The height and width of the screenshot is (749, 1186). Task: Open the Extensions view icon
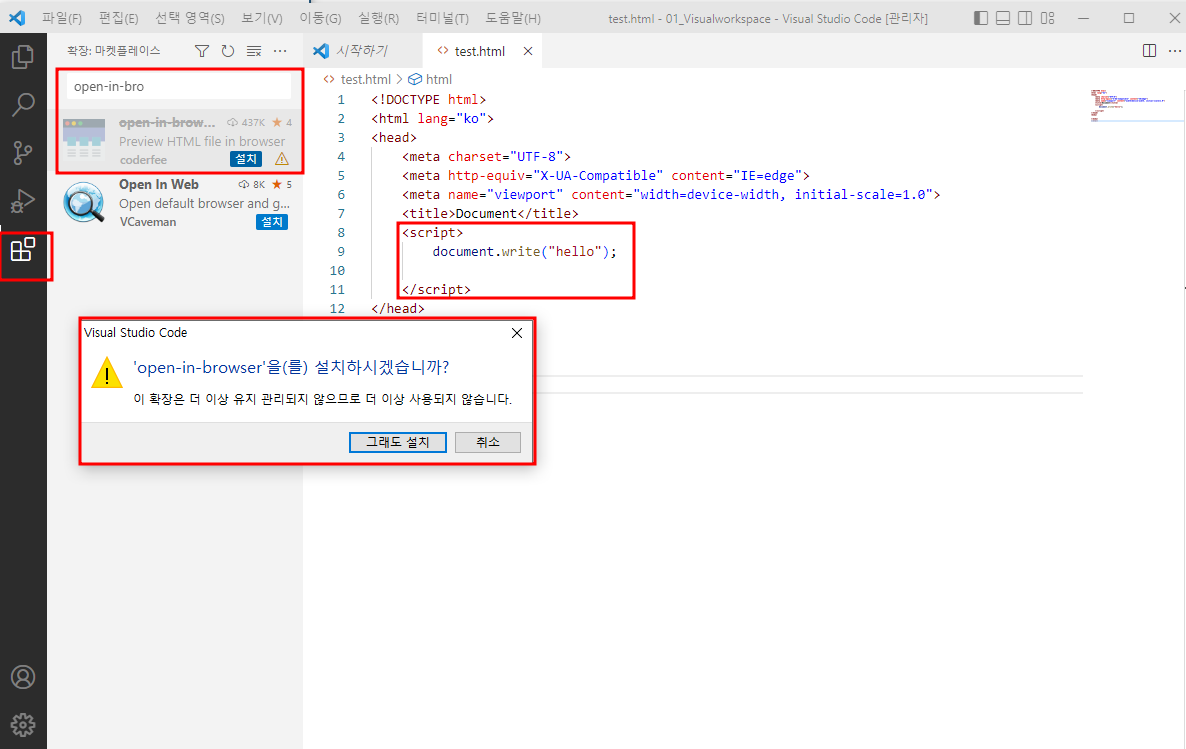coord(23,250)
